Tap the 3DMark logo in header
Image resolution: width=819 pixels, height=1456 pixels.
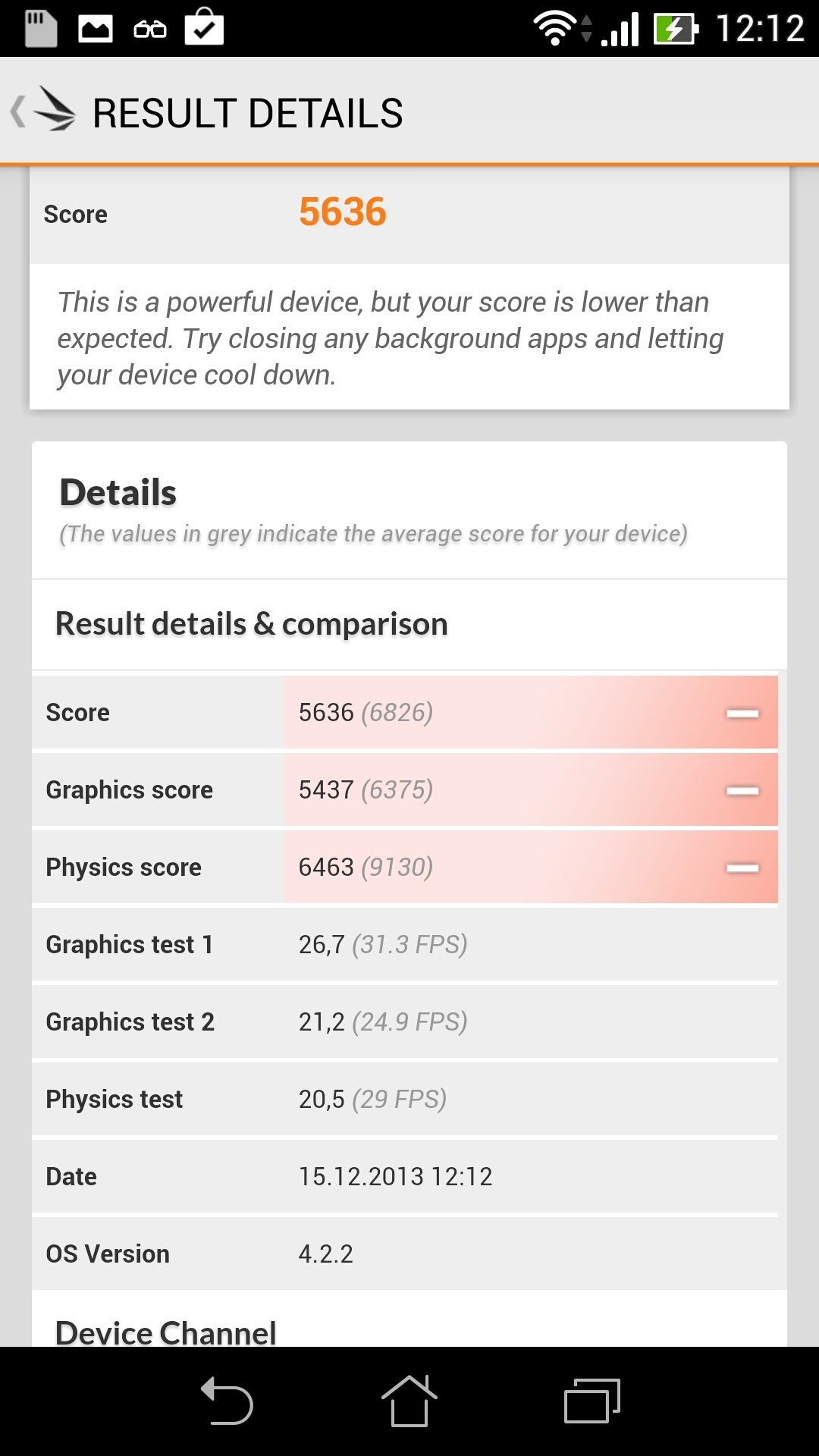(x=56, y=111)
